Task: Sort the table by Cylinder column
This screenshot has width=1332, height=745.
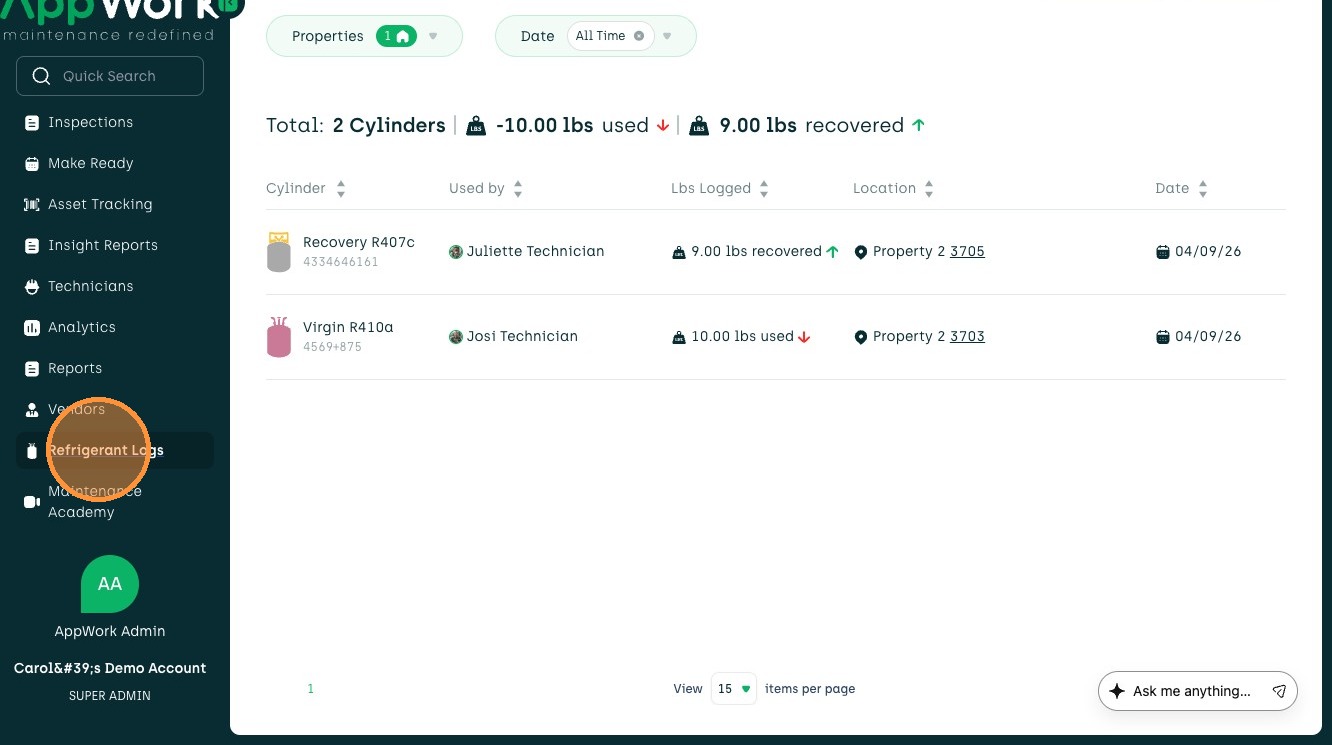Action: (341, 189)
